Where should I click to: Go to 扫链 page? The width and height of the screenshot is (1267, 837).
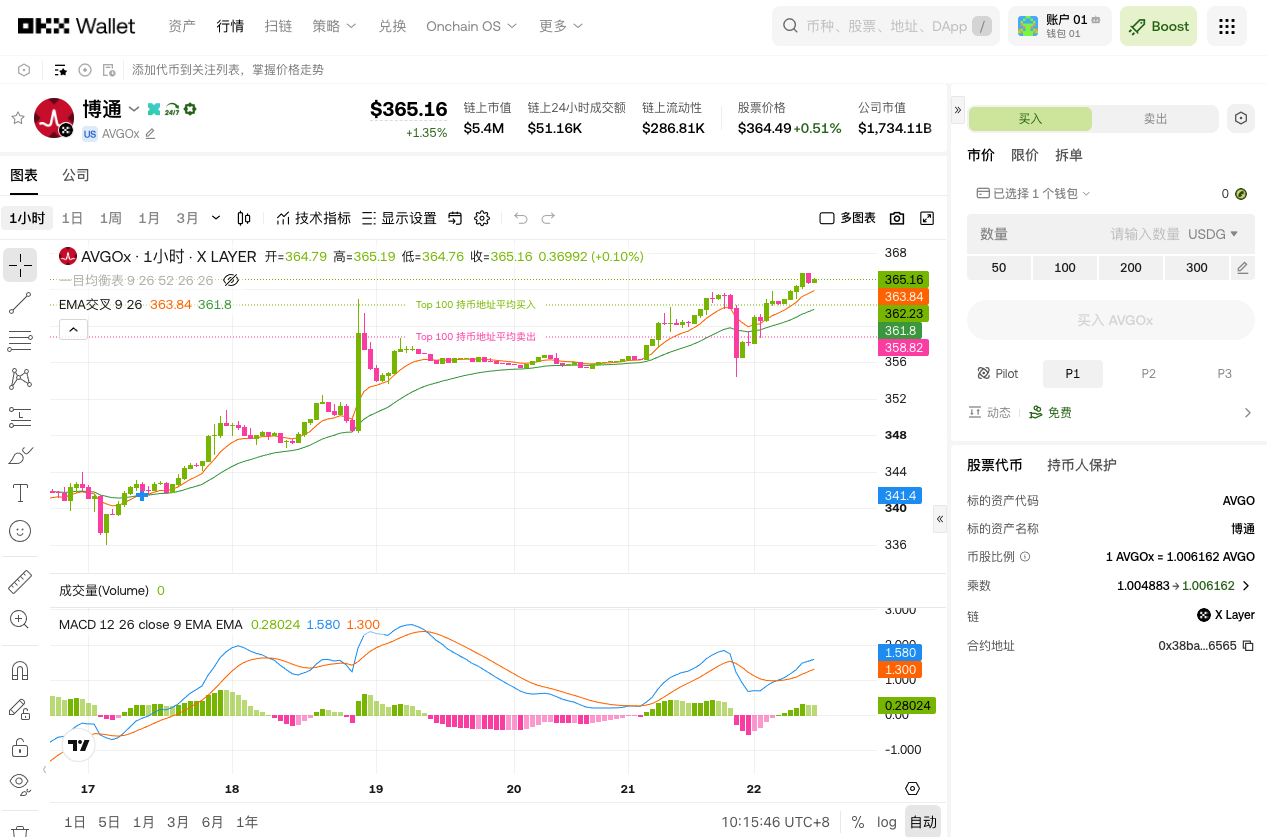point(278,26)
